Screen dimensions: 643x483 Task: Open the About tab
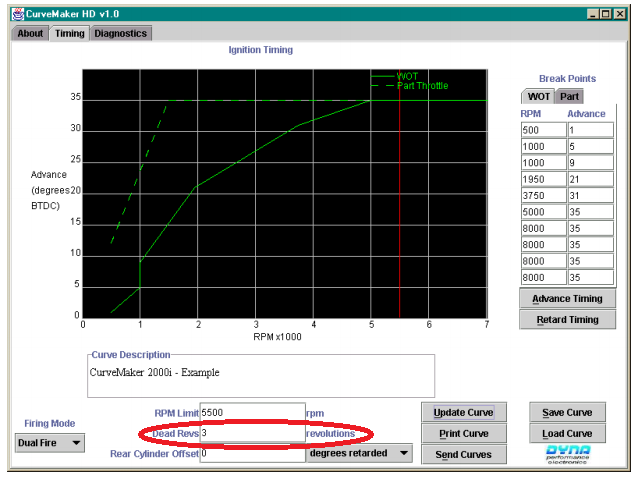click(30, 33)
